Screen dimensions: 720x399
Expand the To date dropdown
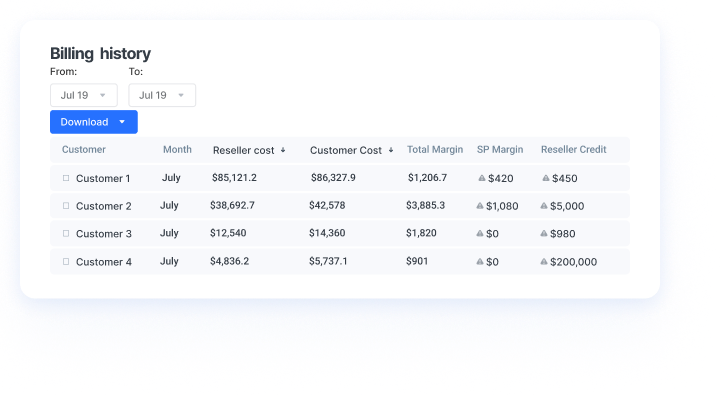click(162, 95)
